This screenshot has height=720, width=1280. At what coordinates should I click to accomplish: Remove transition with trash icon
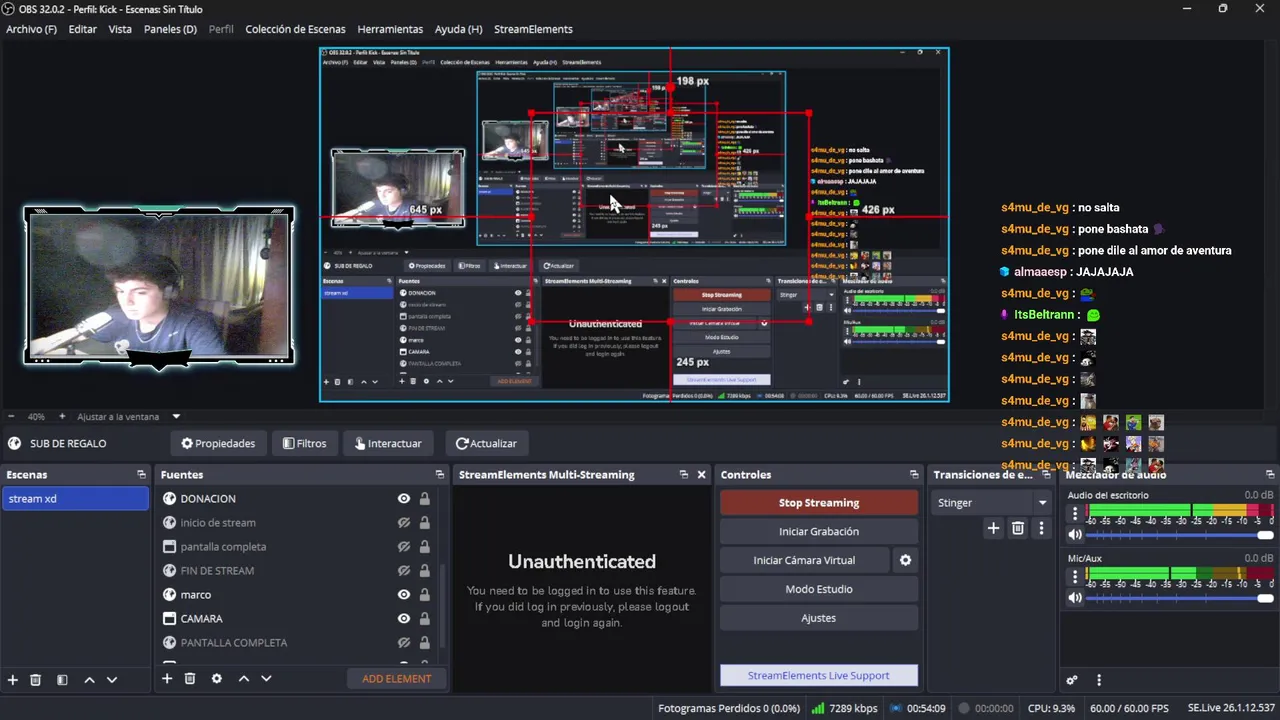pyautogui.click(x=1018, y=528)
